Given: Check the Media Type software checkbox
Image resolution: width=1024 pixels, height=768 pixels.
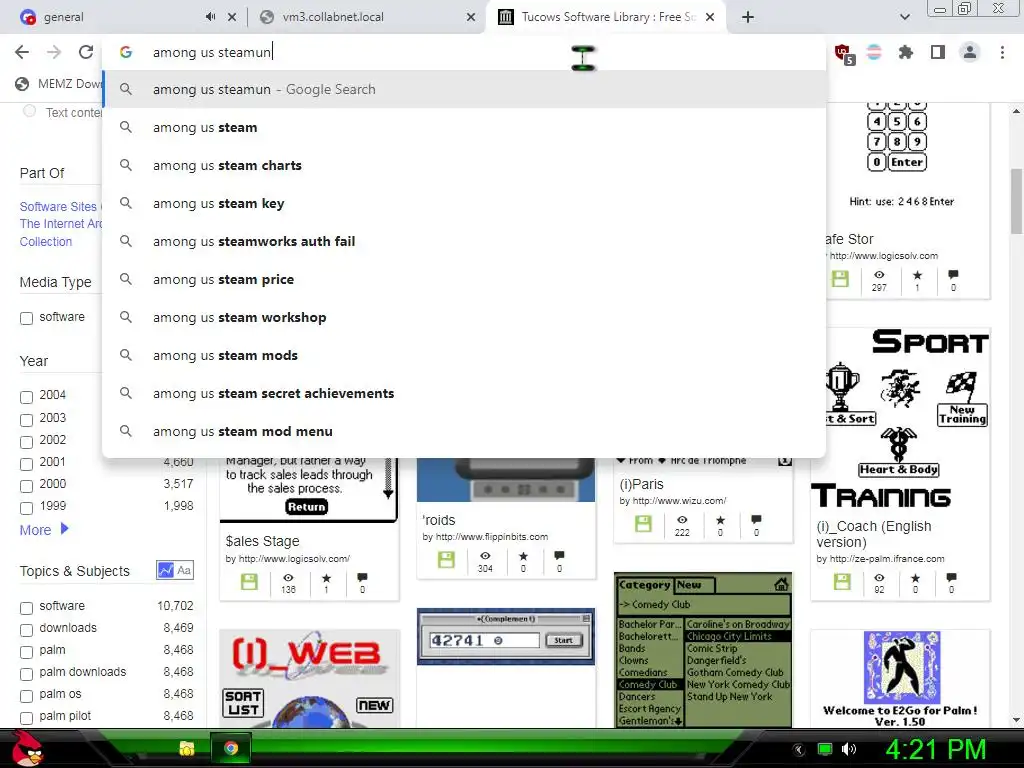Looking at the screenshot, I should point(26,318).
